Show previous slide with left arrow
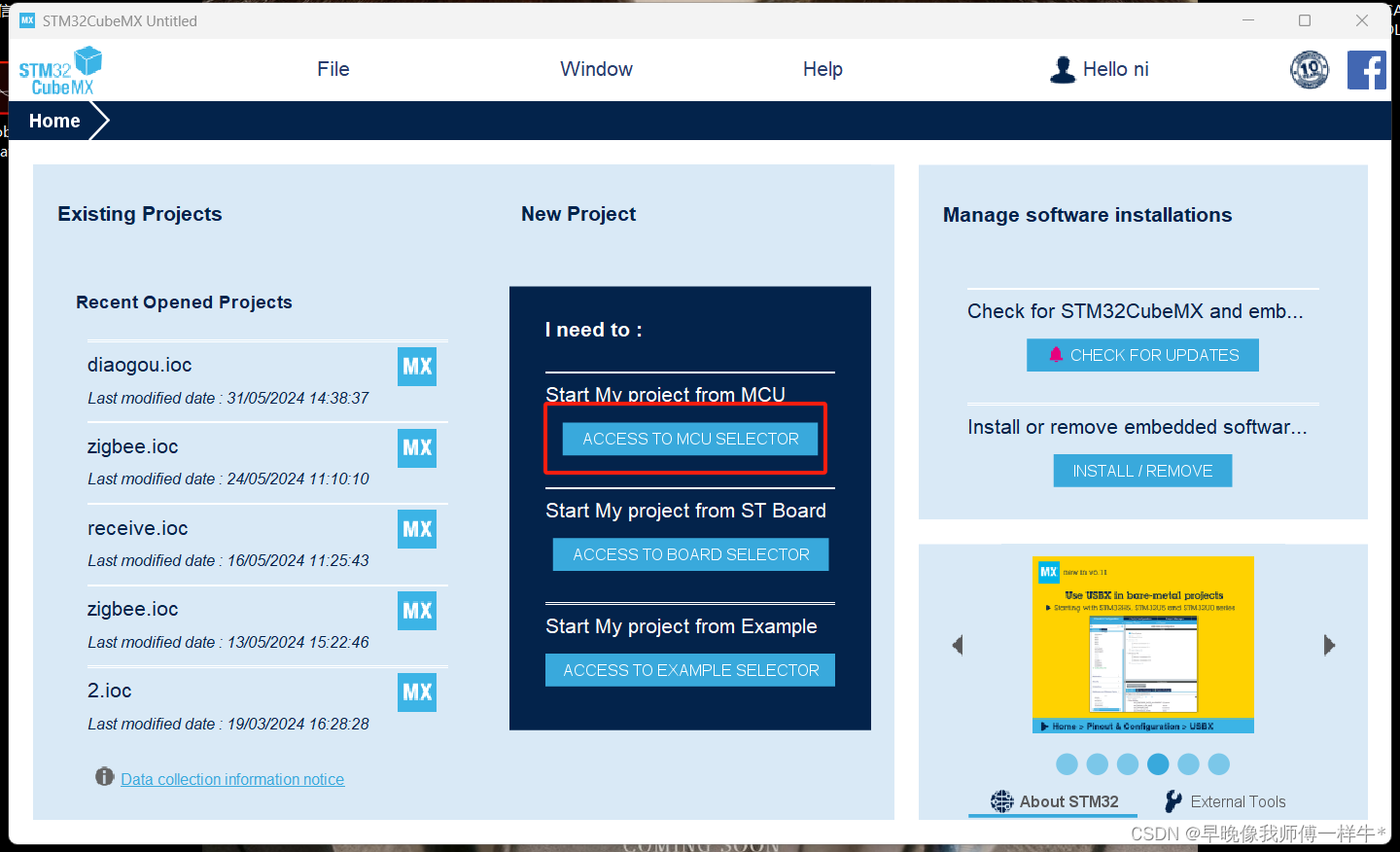Image resolution: width=1400 pixels, height=852 pixels. click(958, 645)
